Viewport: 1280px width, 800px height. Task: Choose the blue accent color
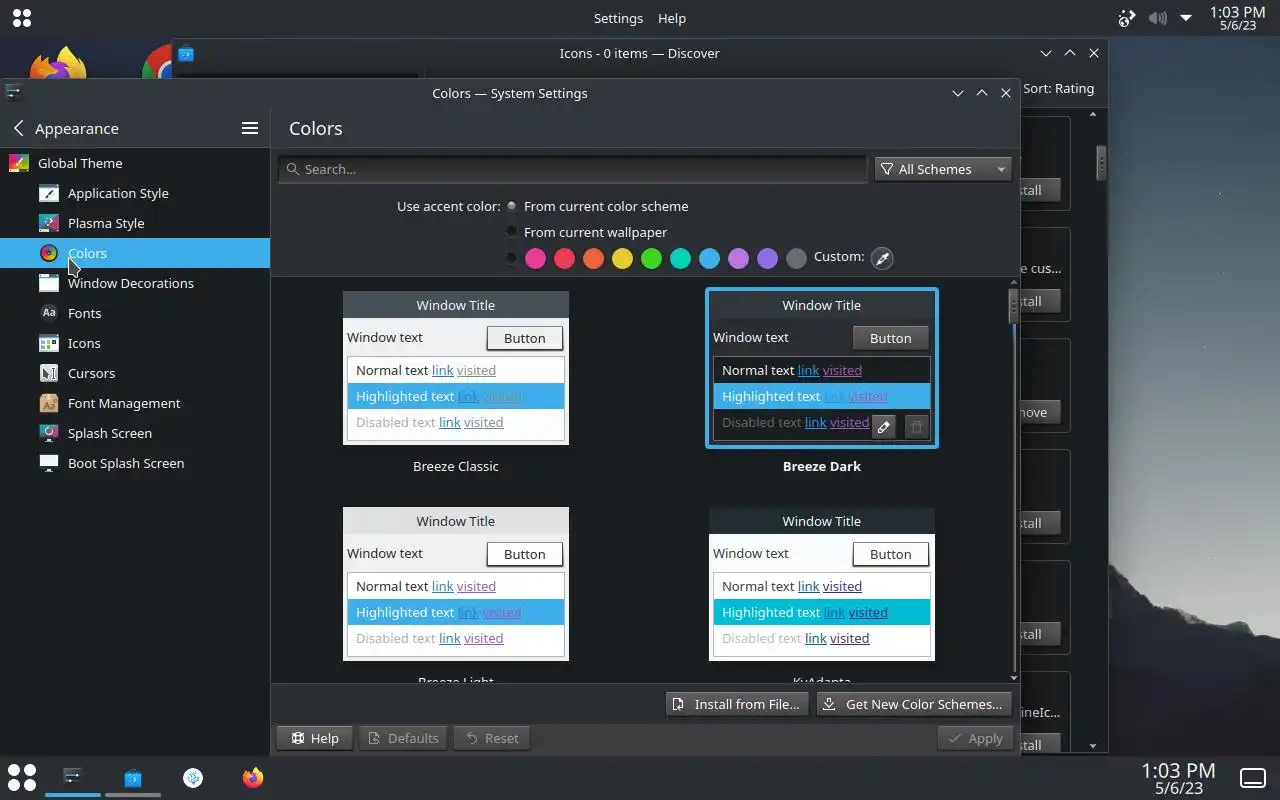(x=709, y=259)
